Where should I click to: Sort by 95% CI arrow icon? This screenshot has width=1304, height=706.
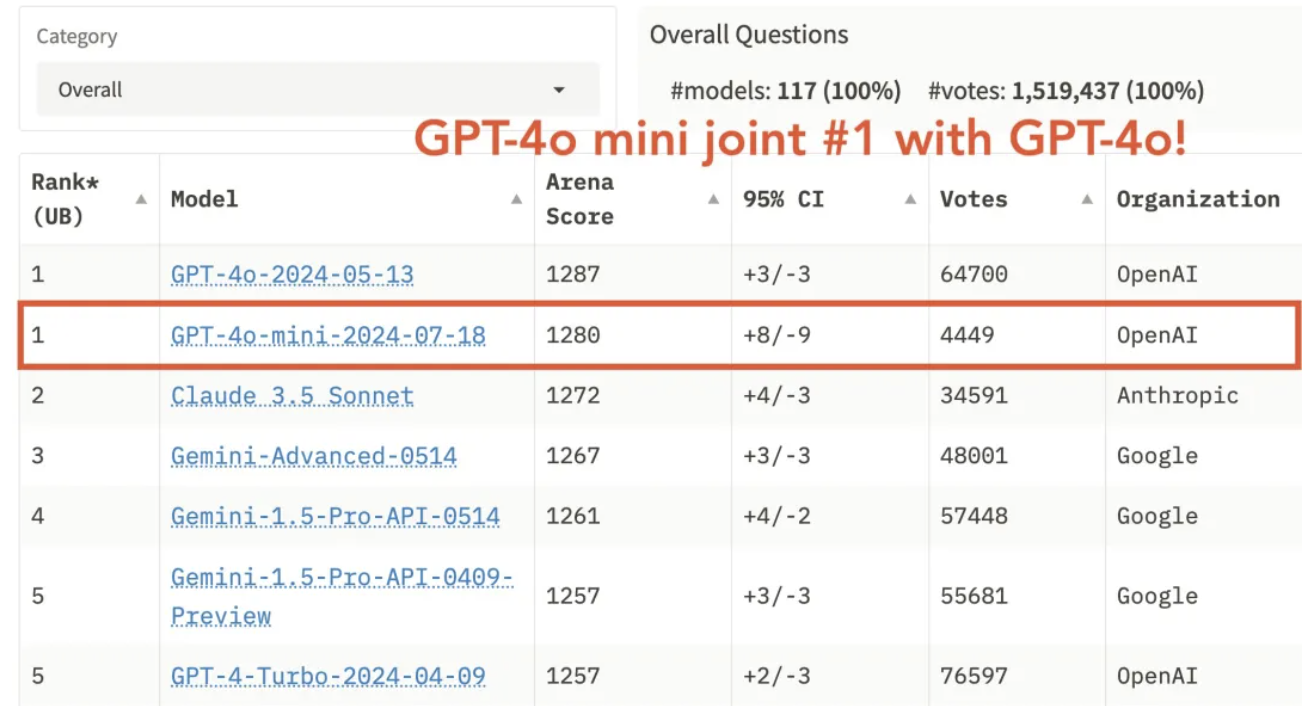tap(910, 199)
